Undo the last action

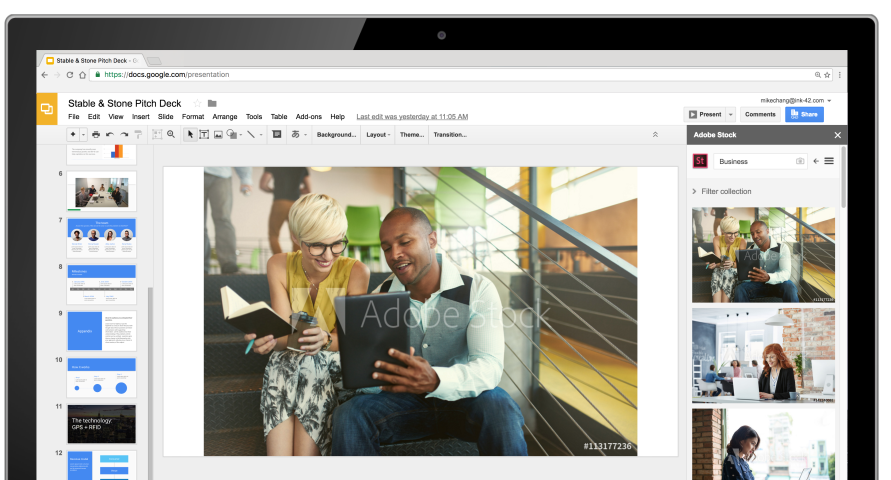tap(110, 135)
